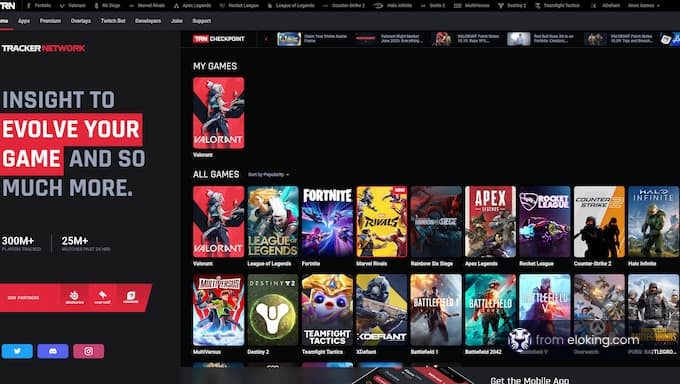Screen dimensions: 680x384
Task: Click the 300M+ players tracked stat
Action: pyautogui.click(x=21, y=243)
